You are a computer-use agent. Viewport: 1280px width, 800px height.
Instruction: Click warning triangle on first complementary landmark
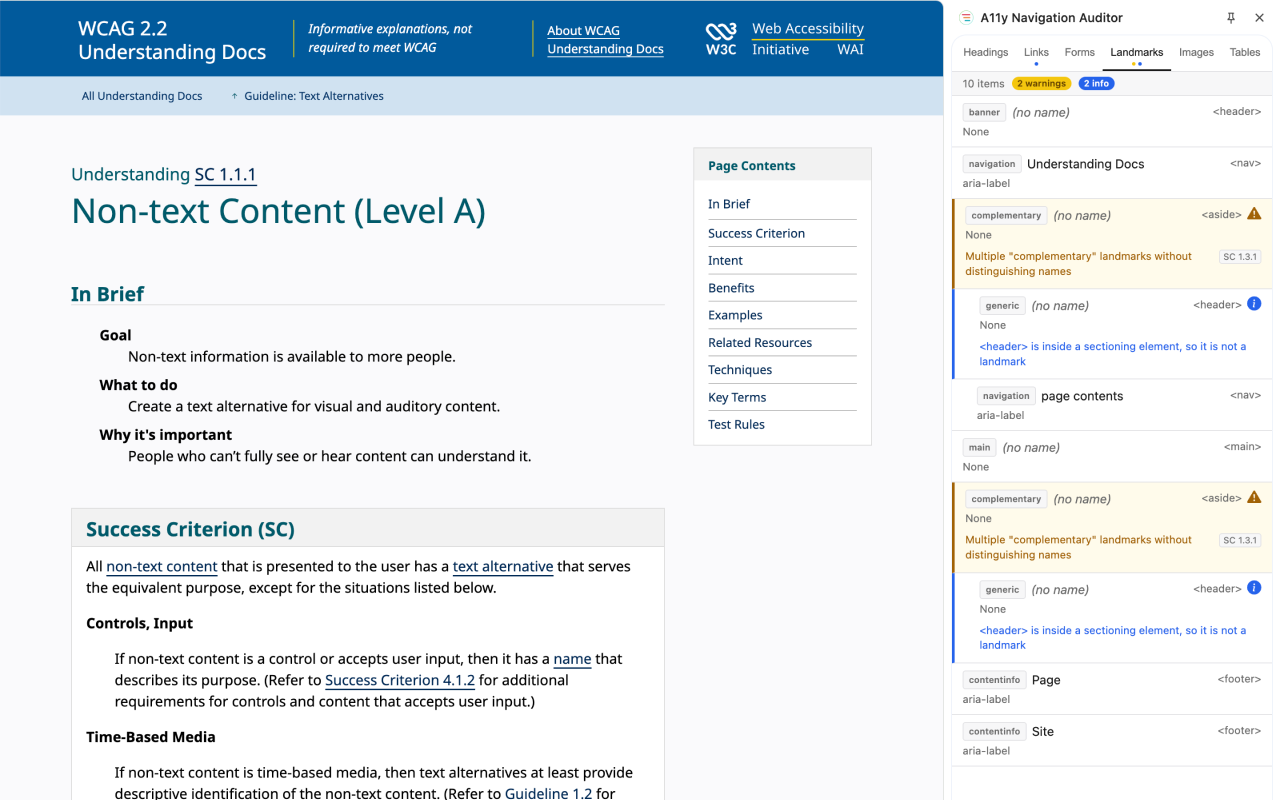[x=1254, y=214]
